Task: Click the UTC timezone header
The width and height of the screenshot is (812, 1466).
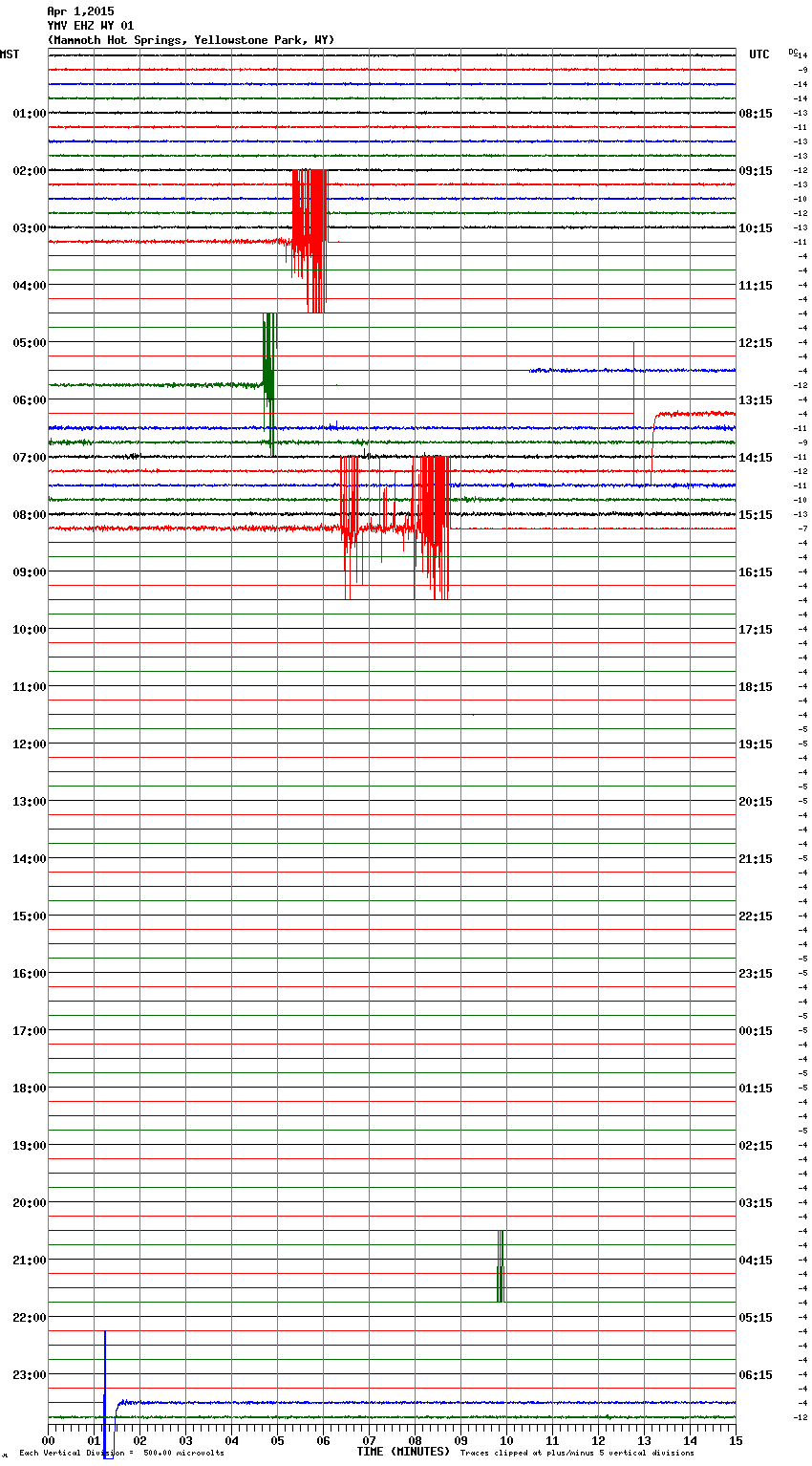Action: [759, 54]
